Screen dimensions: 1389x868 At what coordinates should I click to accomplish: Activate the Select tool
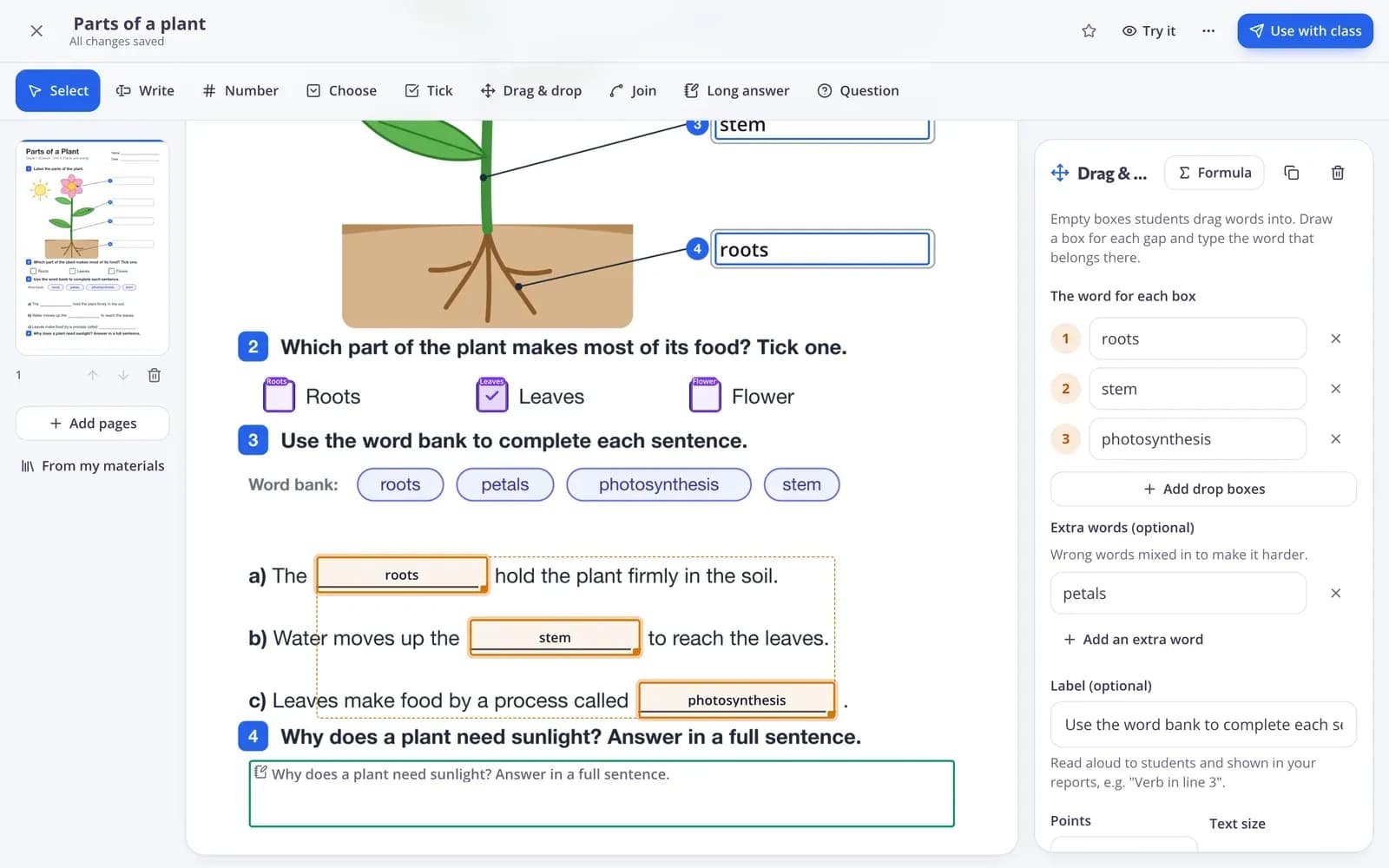click(58, 90)
